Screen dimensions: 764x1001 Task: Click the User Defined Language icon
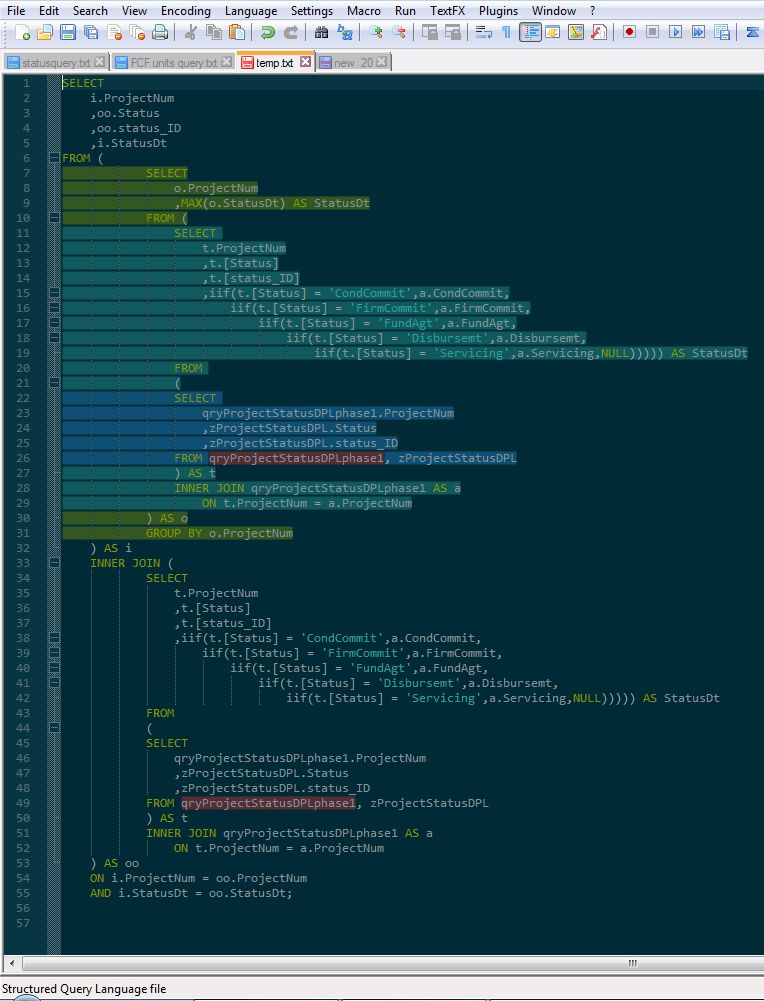553,32
